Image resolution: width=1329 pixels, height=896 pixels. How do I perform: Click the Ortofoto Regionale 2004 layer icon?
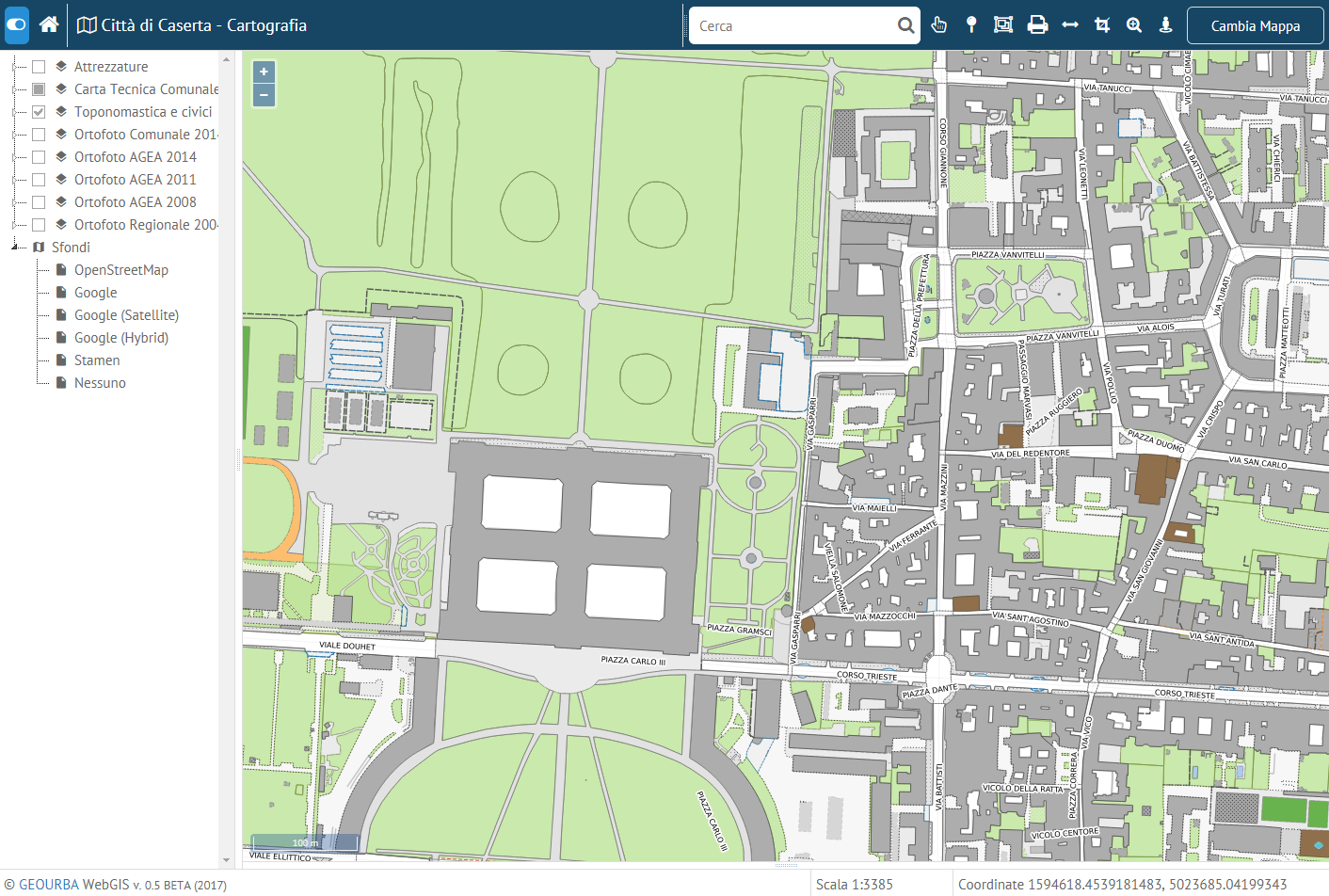click(61, 225)
